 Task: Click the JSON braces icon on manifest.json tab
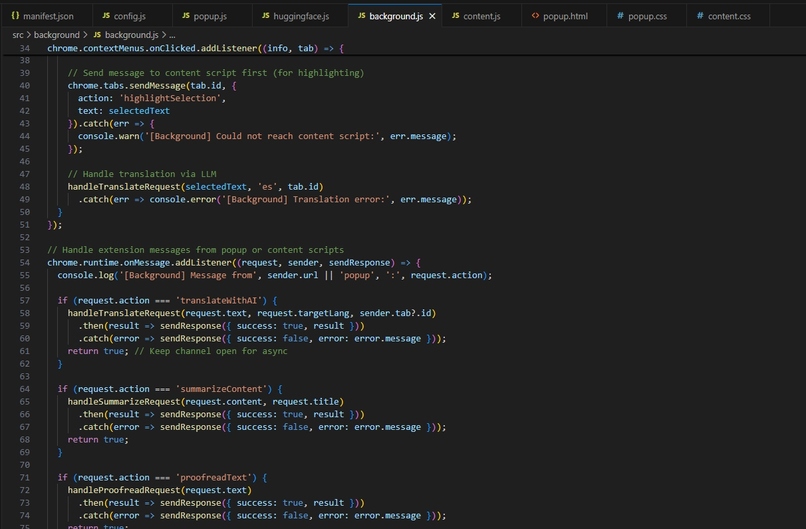tap(15, 15)
